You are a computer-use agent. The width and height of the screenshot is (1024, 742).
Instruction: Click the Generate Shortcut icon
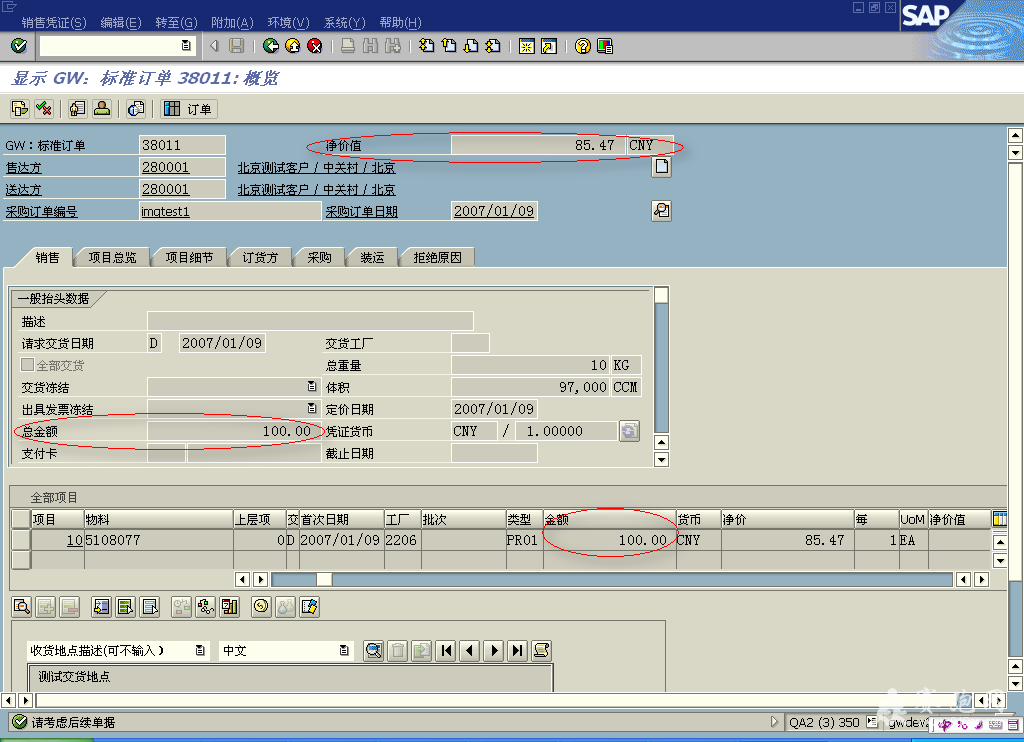click(x=549, y=46)
